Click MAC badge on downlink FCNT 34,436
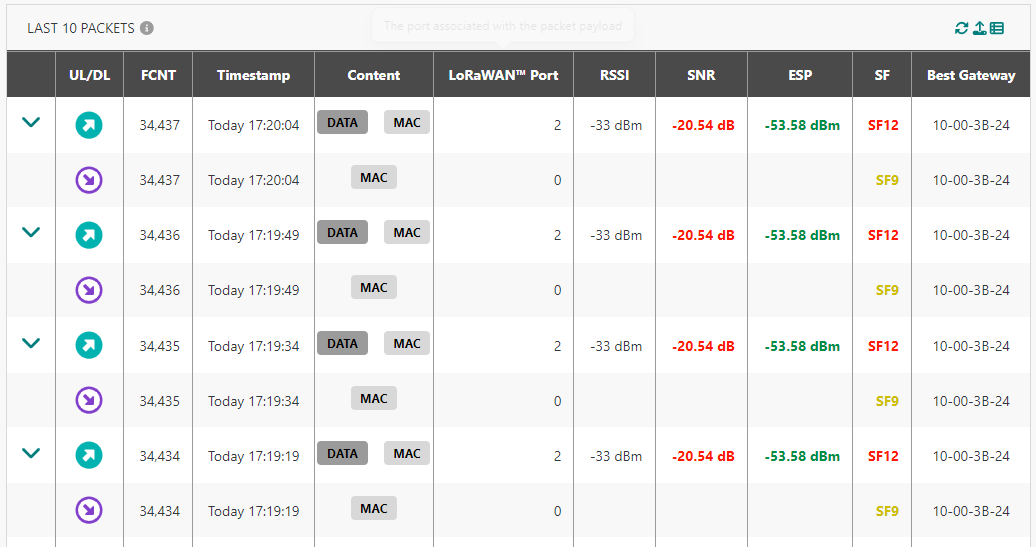Screen dimensions: 1036x547 click(x=374, y=288)
